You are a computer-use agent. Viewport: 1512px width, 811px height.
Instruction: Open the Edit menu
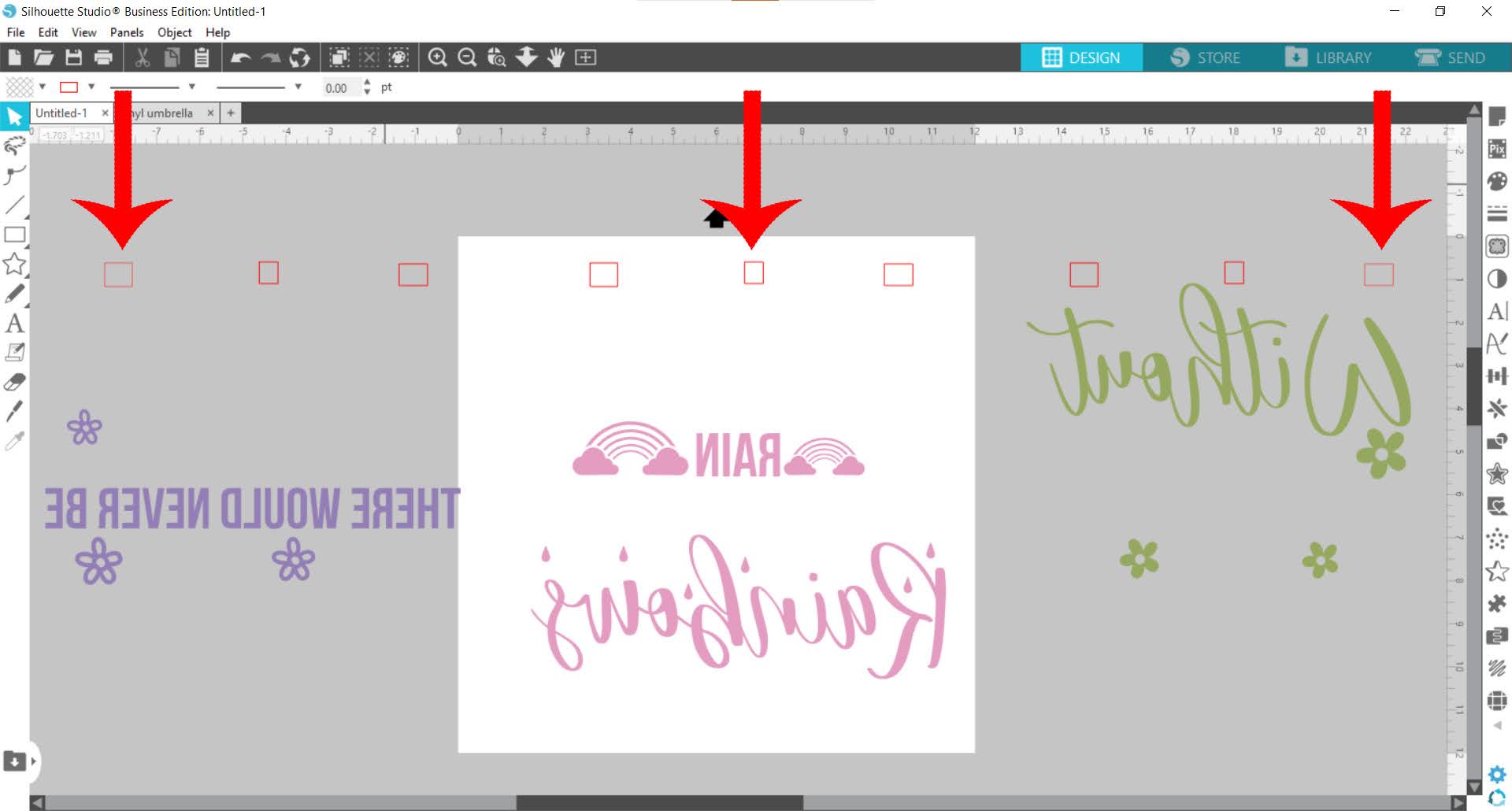(48, 32)
